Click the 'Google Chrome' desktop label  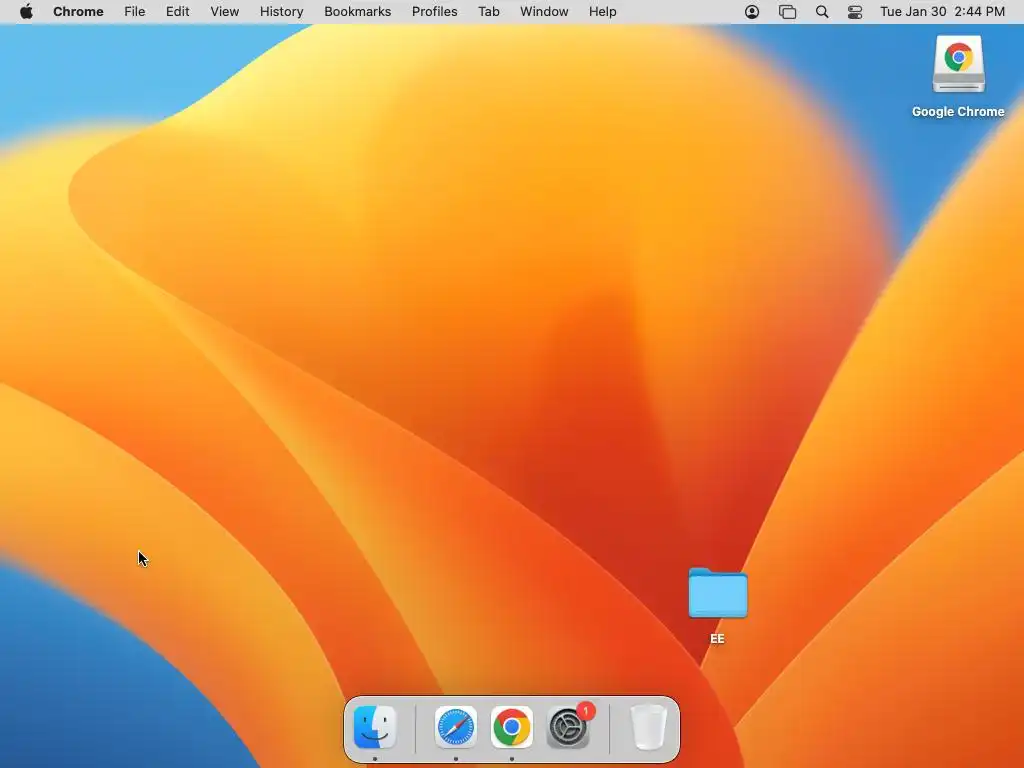tap(958, 112)
